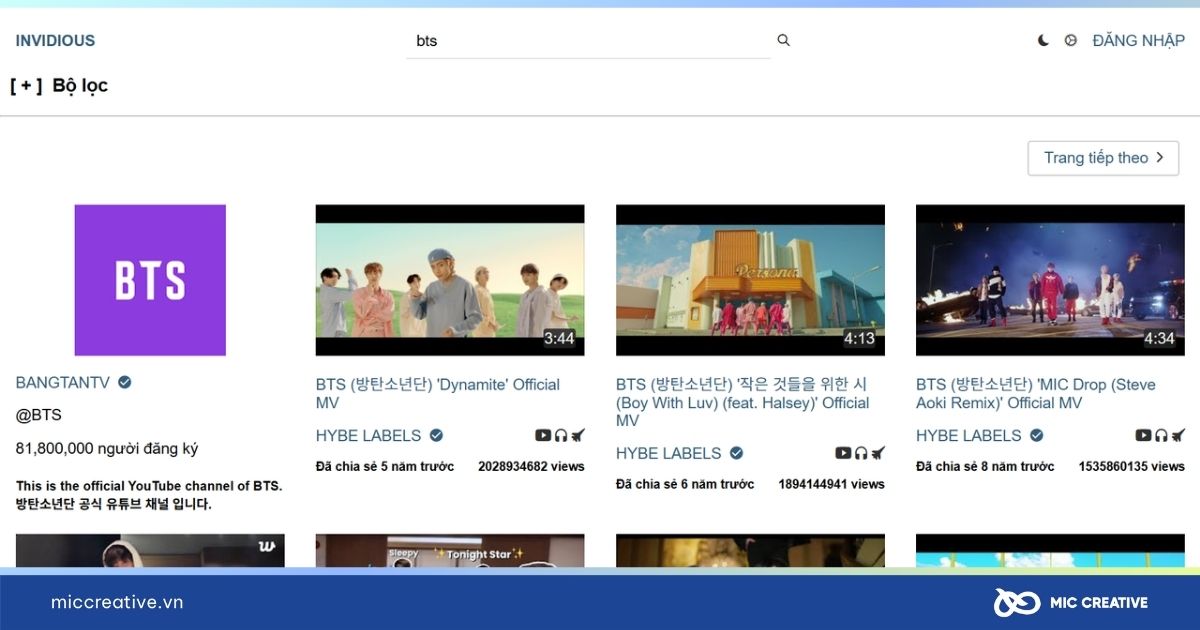Open Boy With Luv on YouTube
1200x630 pixels.
pyautogui.click(x=843, y=452)
